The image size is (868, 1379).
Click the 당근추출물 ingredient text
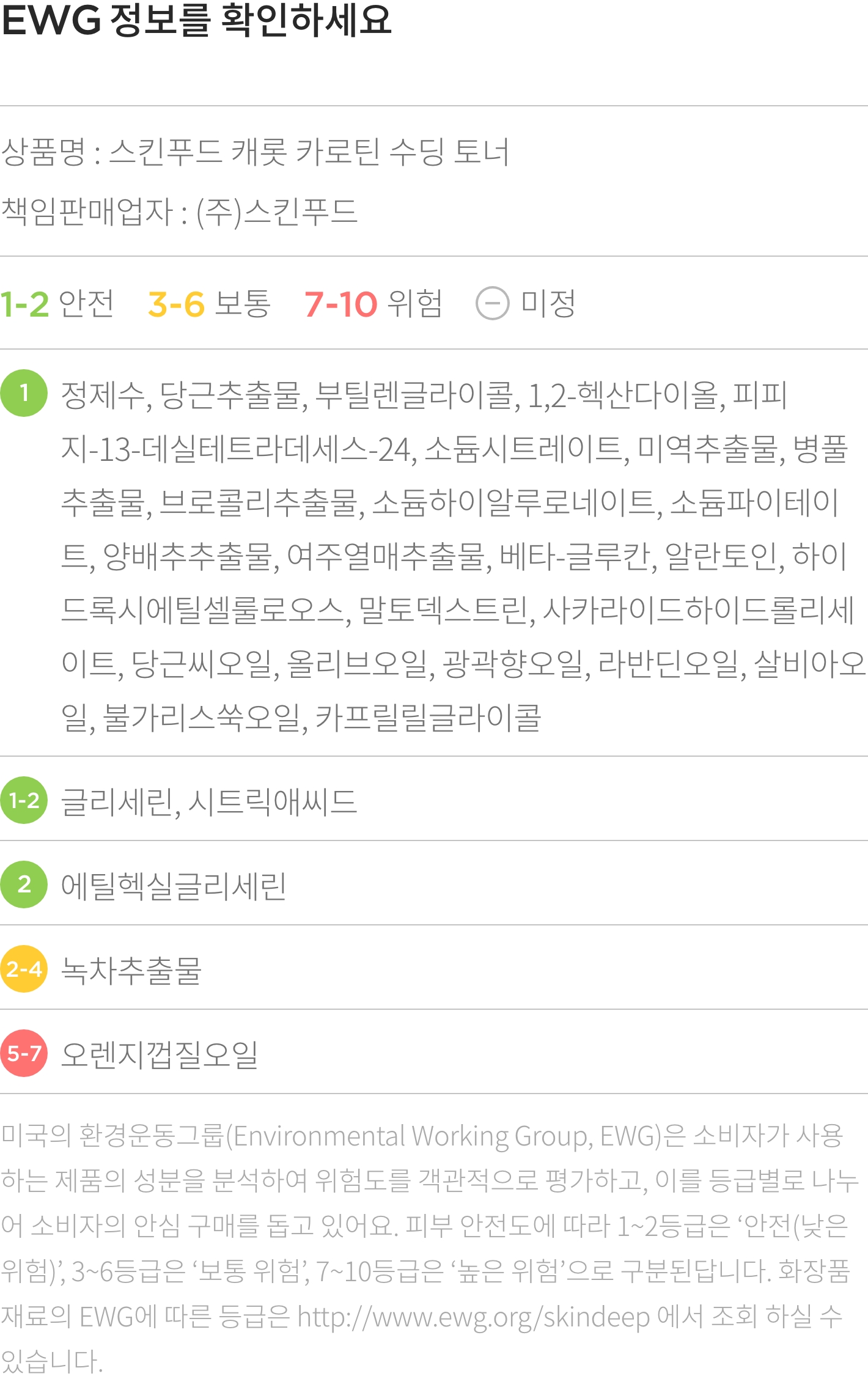click(x=230, y=395)
